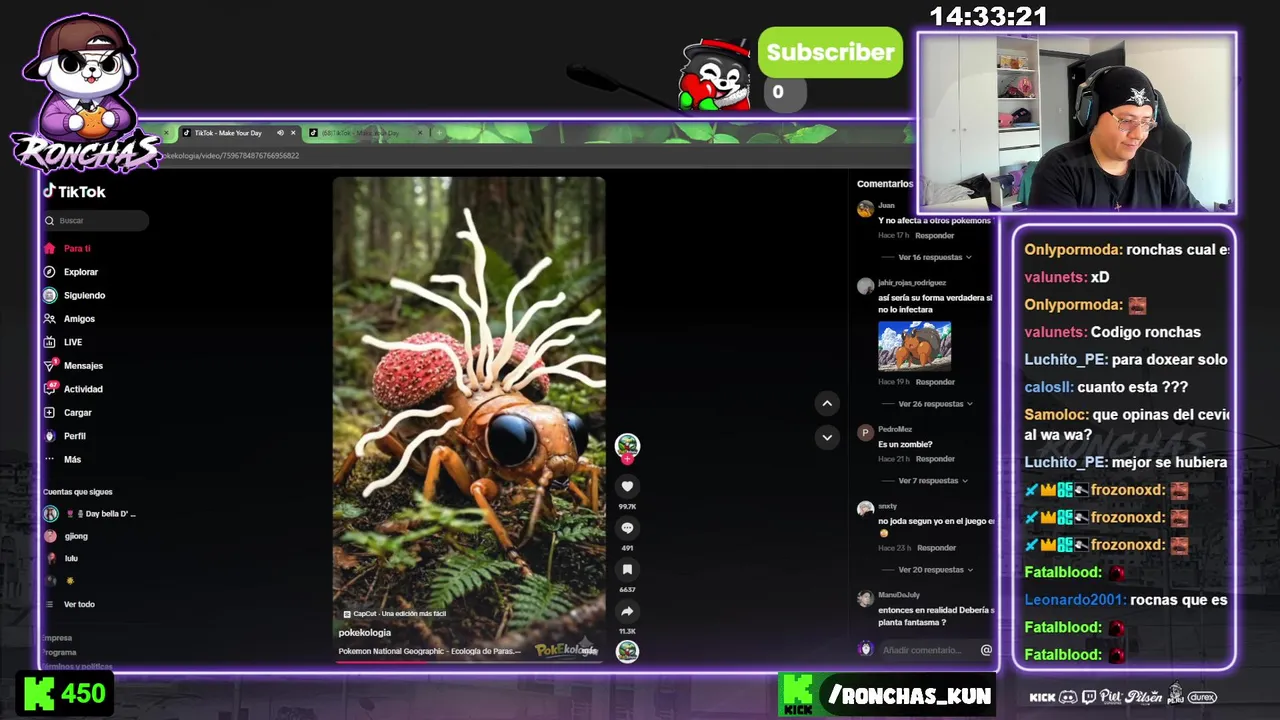Screen dimensions: 1280x720
Task: Open the Siguiendo feed
Action: [x=74, y=295]
